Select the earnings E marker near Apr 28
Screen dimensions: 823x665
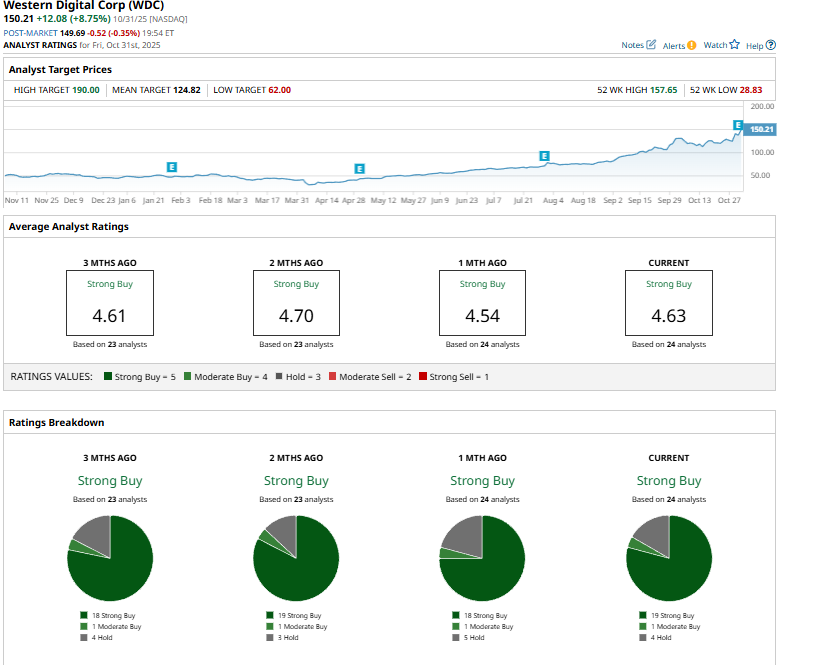[359, 168]
